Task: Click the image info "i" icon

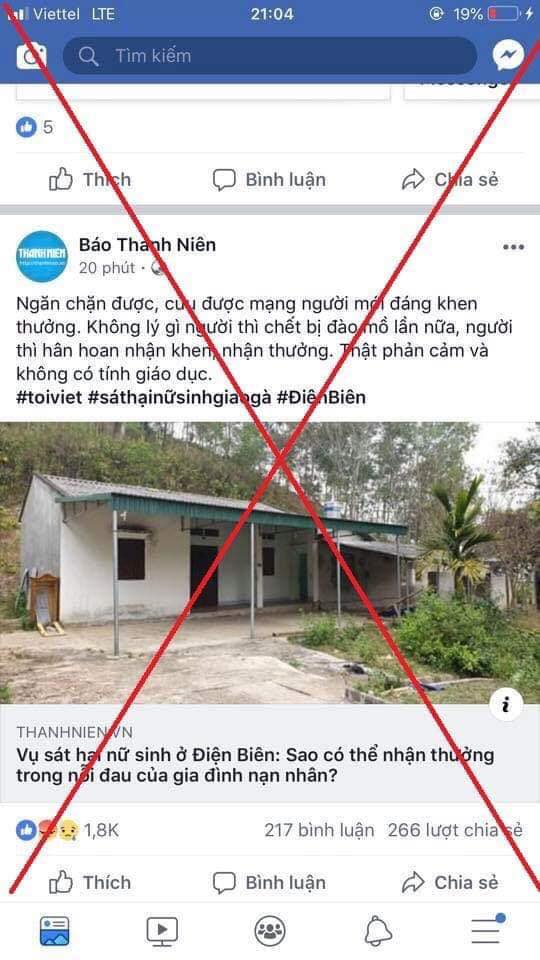Action: [506, 705]
